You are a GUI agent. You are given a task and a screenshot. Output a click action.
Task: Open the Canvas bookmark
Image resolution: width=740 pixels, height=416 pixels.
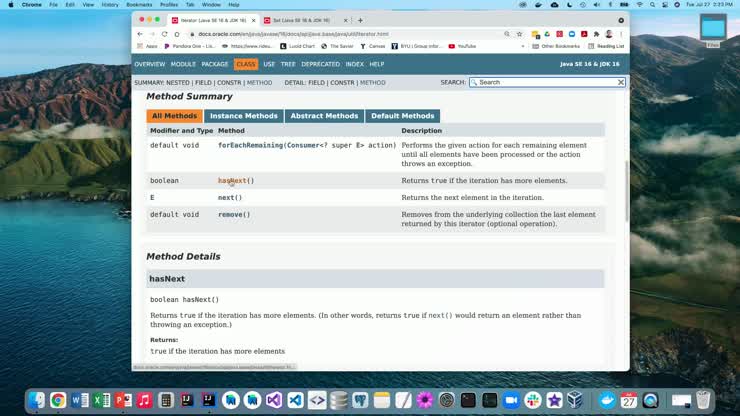373,46
